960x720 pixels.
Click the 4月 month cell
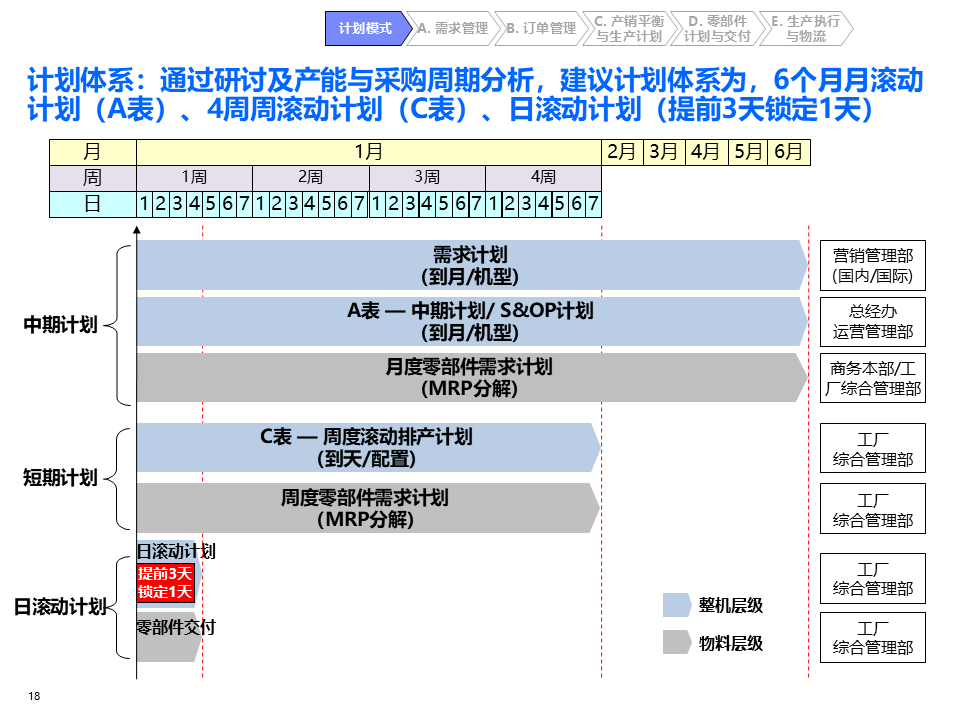pos(706,152)
